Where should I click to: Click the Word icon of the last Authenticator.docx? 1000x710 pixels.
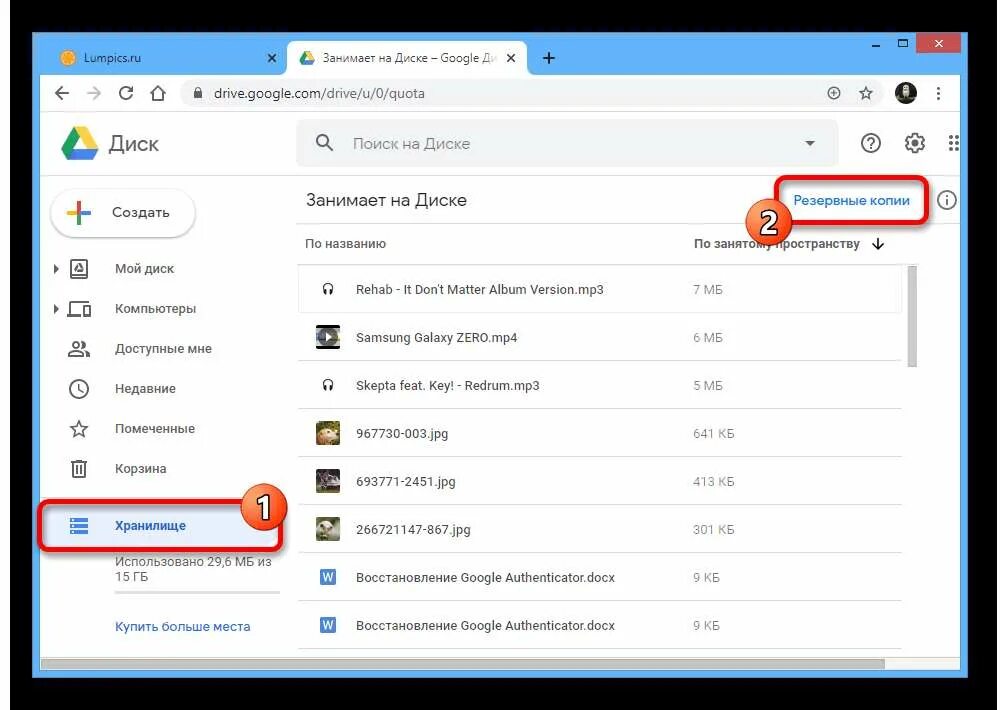tap(328, 625)
